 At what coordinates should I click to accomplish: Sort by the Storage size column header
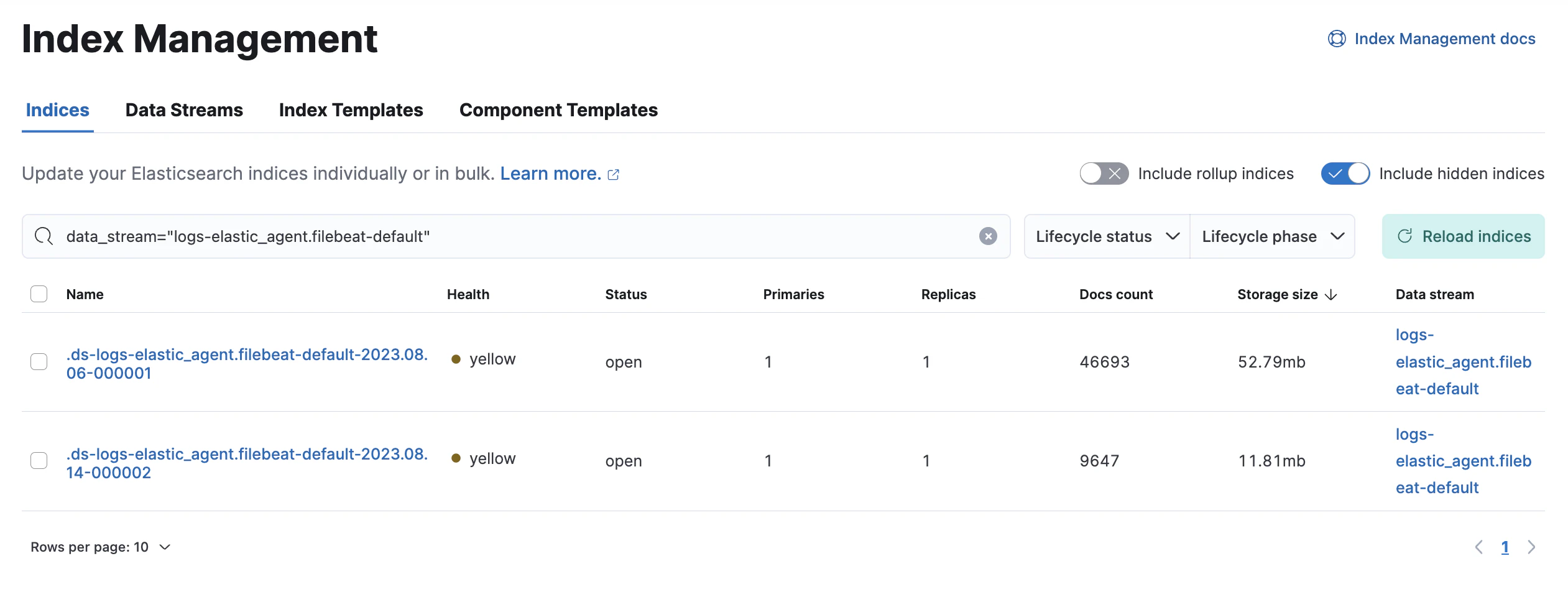tap(1278, 295)
